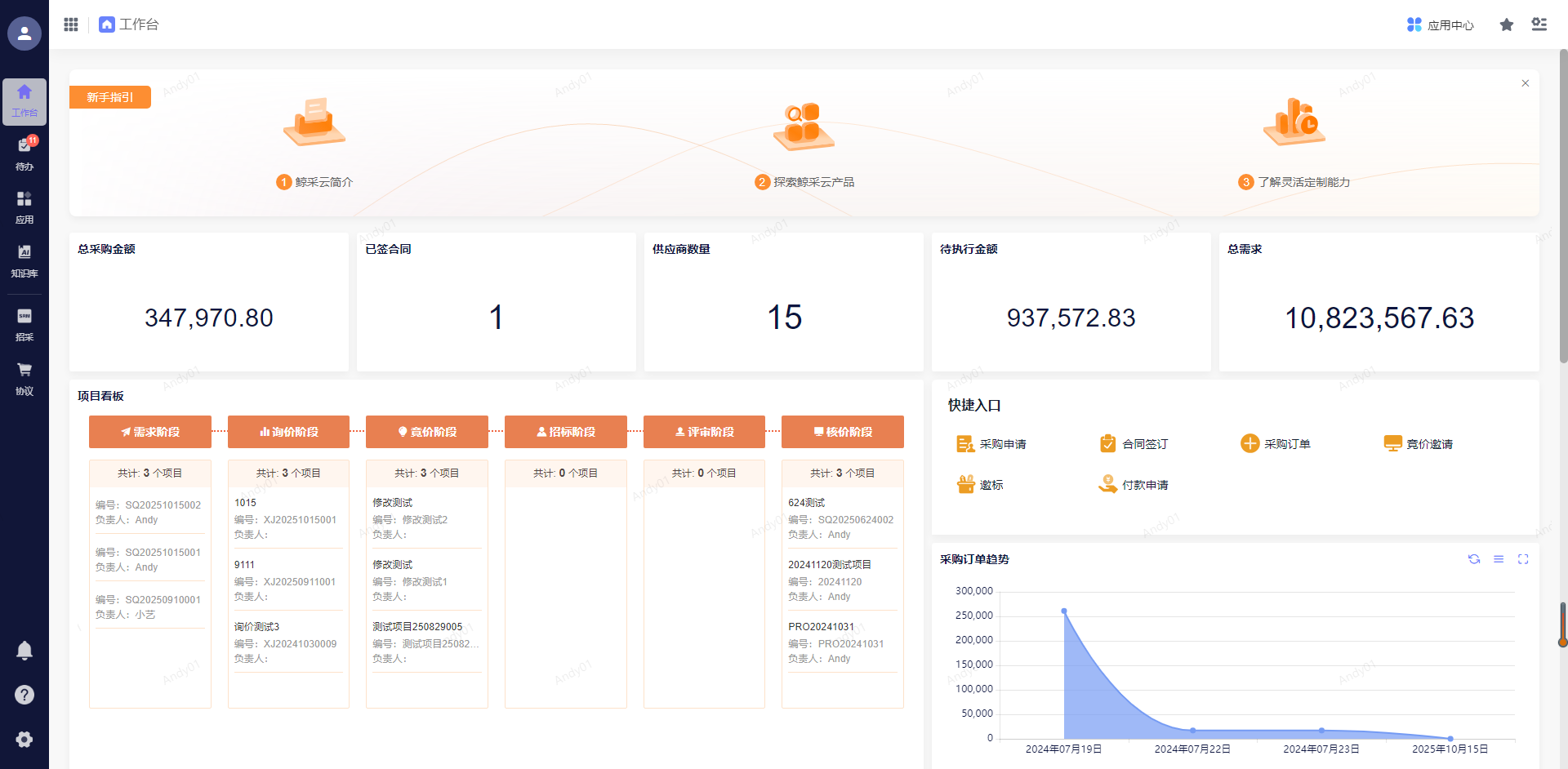Click the favorites star icon
The image size is (1568, 769).
click(x=1507, y=25)
